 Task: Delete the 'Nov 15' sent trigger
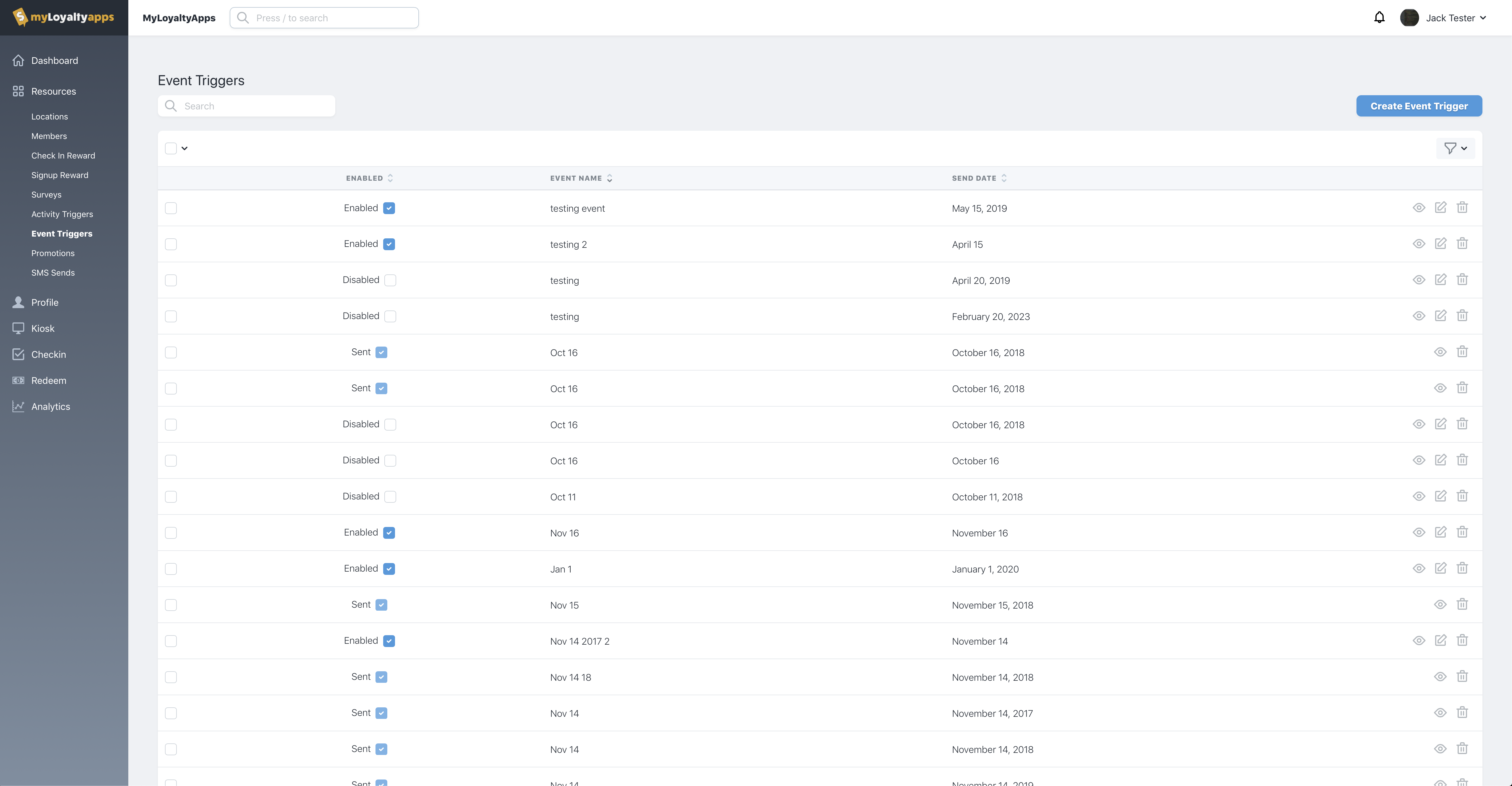[1462, 605]
